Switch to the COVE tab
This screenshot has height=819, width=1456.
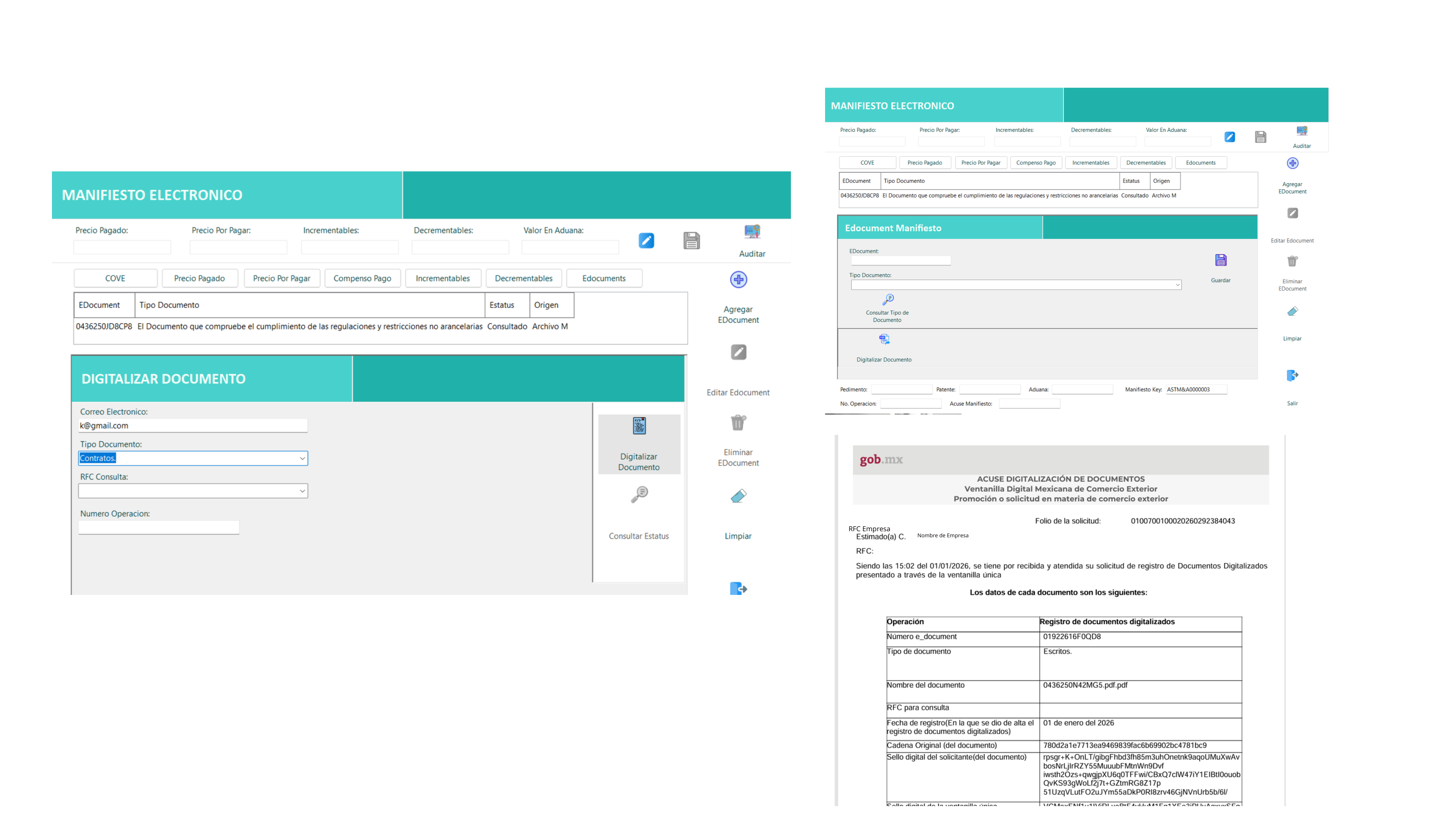(115, 278)
